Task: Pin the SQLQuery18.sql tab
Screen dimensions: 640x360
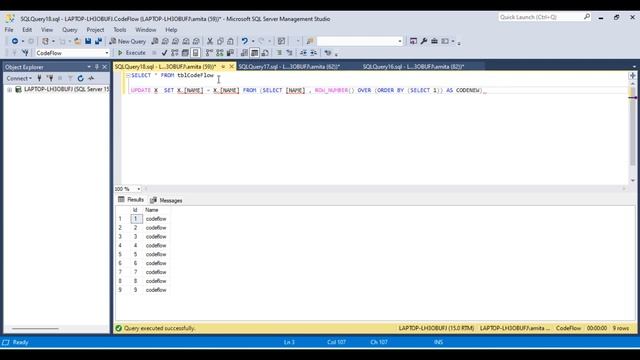Action: pyautogui.click(x=223, y=67)
